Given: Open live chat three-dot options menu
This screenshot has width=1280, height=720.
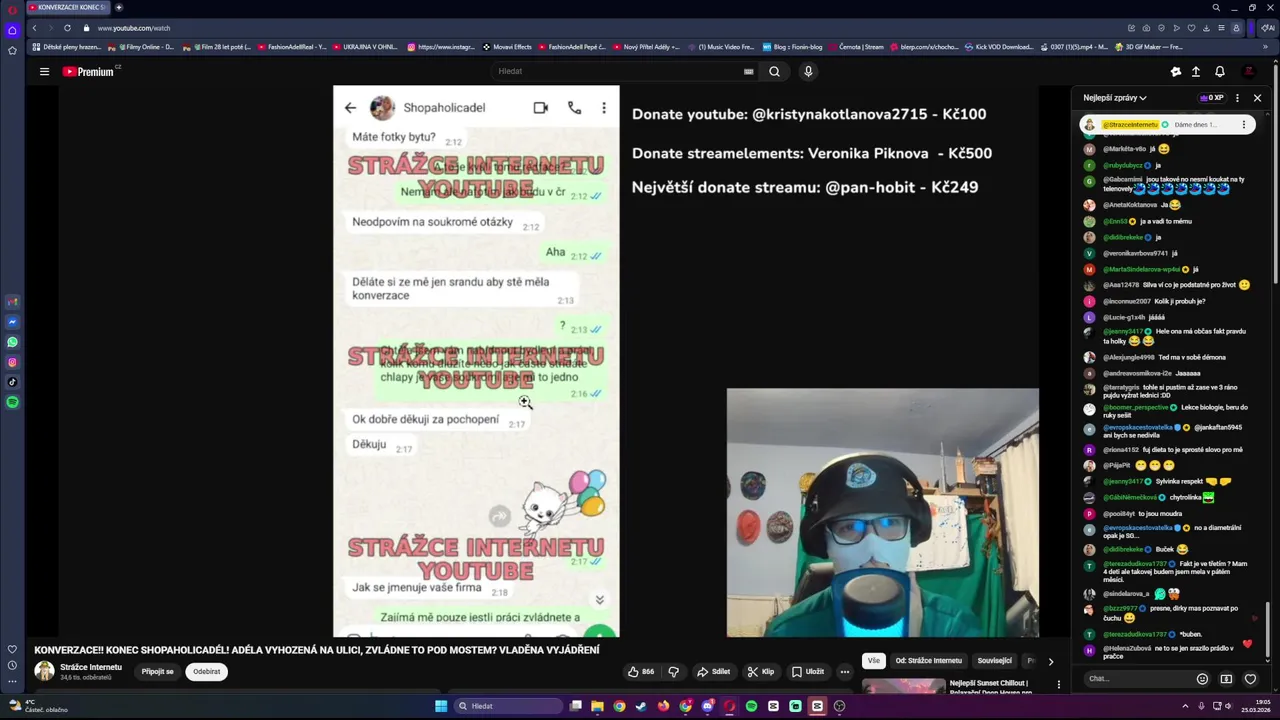Looking at the screenshot, I should pos(1237,98).
